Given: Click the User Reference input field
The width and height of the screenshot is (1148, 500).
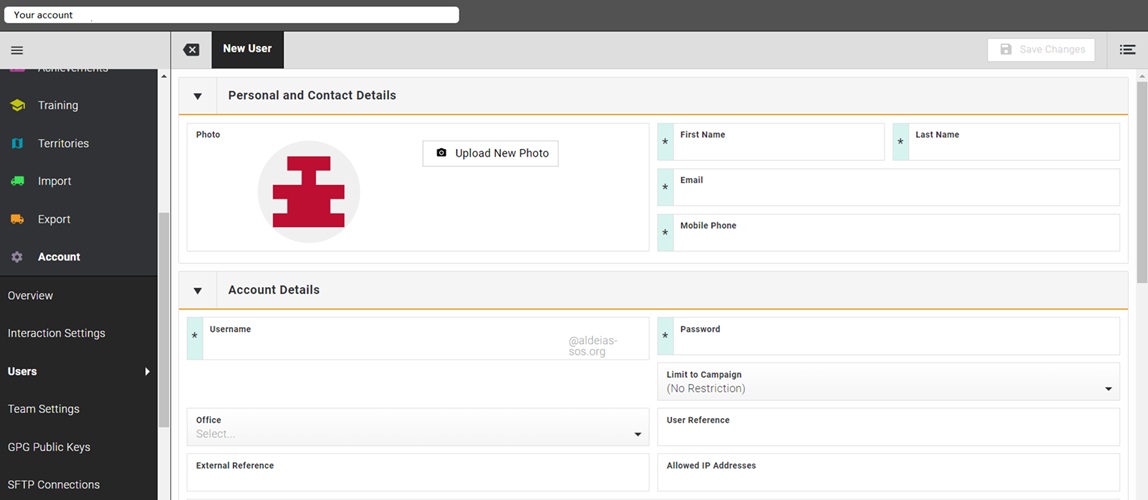Looking at the screenshot, I should 888,427.
